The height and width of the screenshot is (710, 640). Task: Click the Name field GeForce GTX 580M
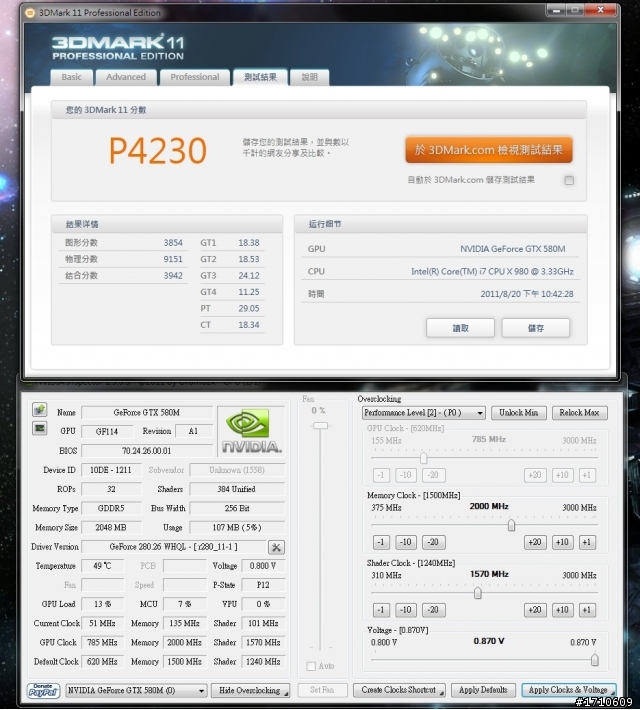click(x=147, y=413)
